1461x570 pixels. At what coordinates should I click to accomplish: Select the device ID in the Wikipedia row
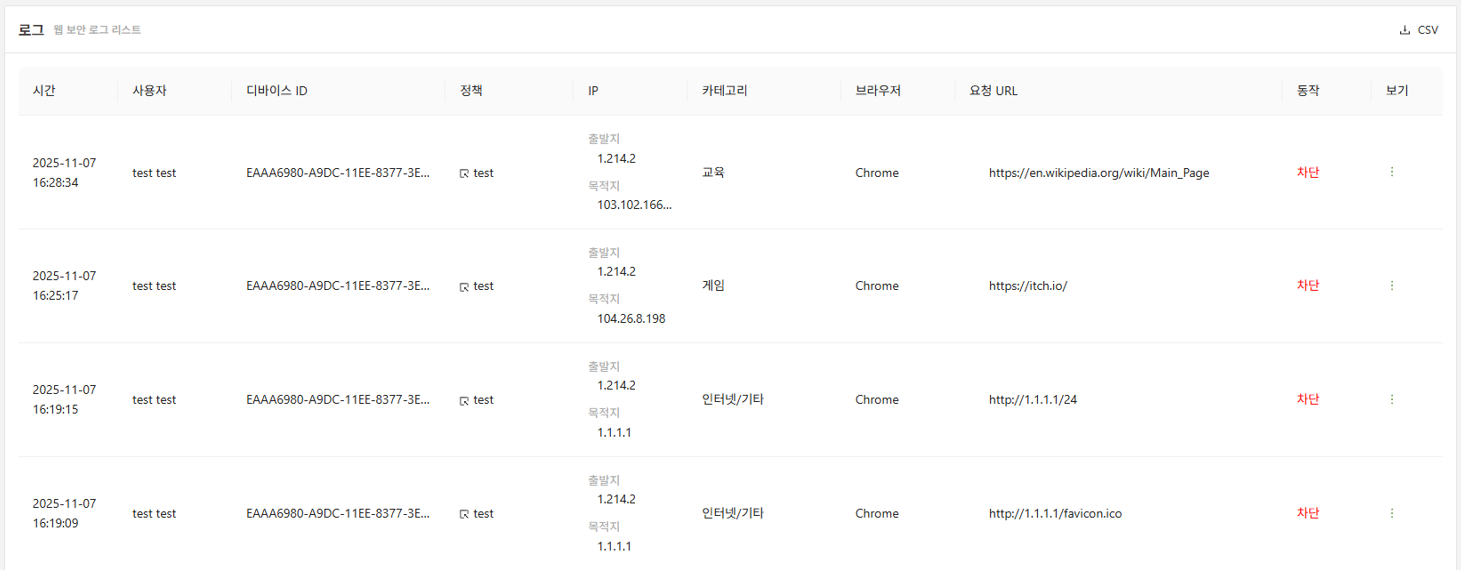(x=338, y=173)
